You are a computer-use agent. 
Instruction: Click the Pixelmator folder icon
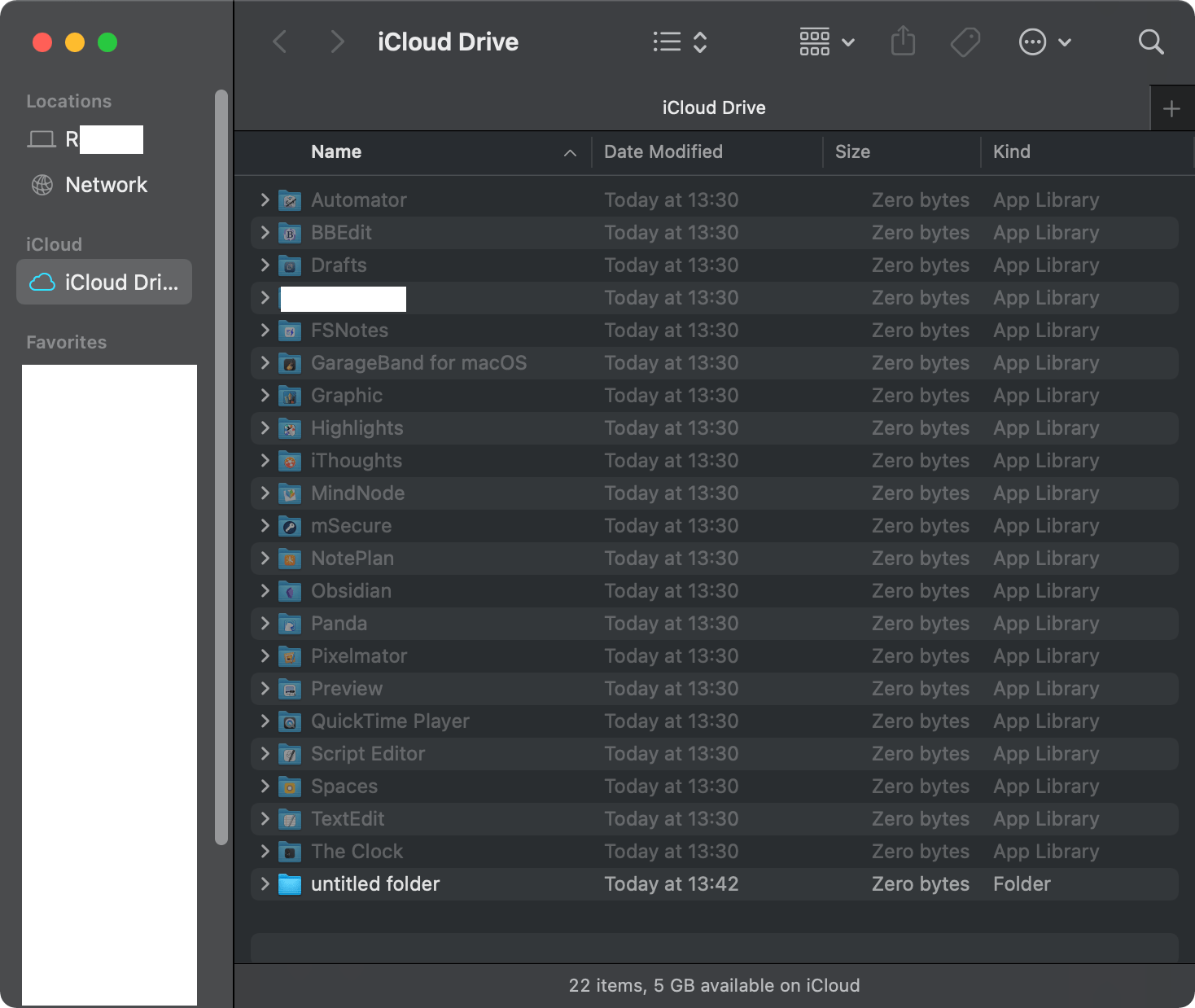point(290,656)
